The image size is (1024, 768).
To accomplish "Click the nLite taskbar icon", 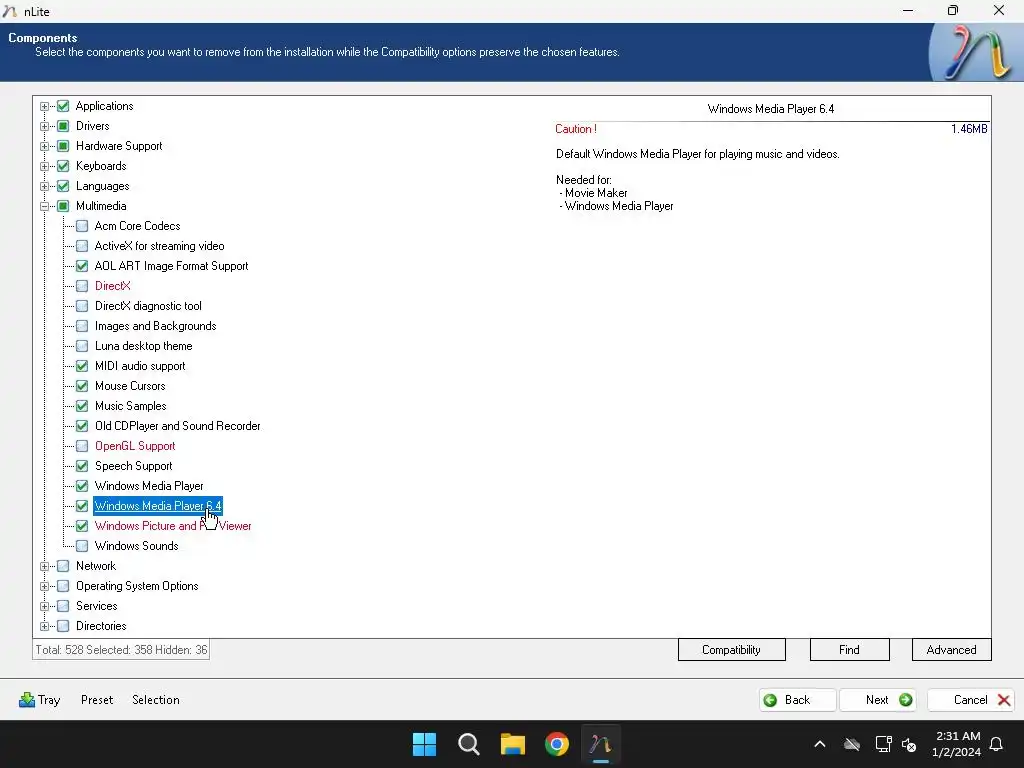I will (601, 744).
